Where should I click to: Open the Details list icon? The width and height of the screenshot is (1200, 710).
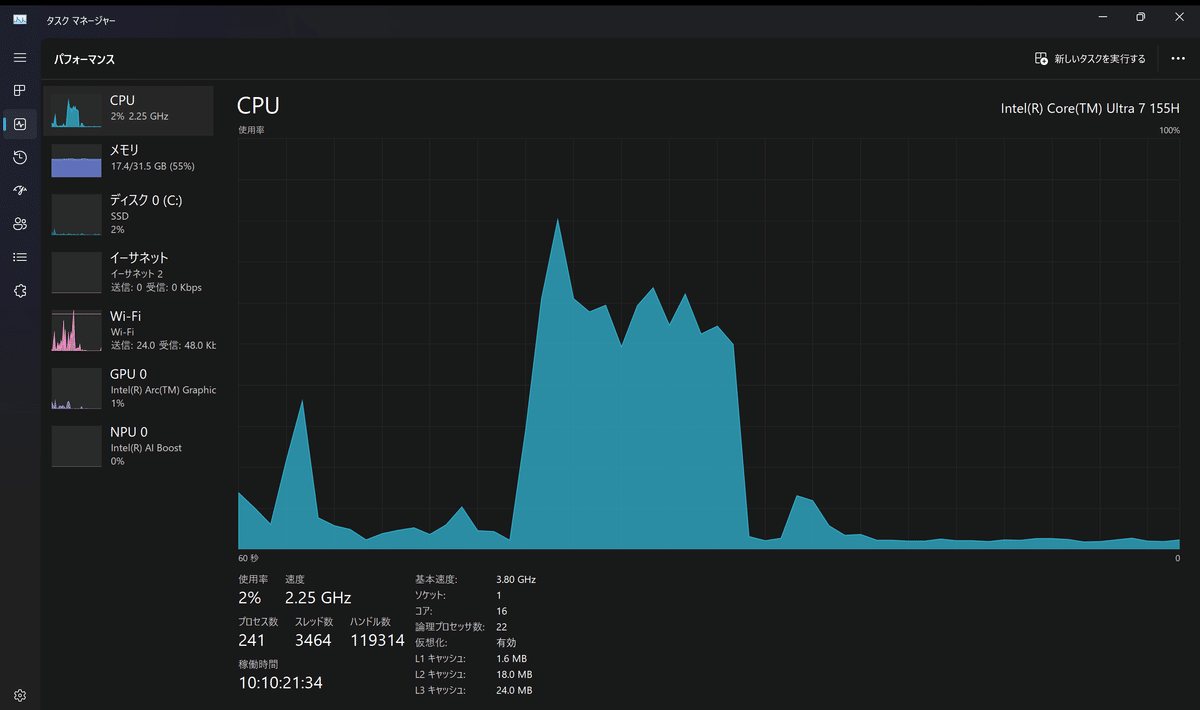(x=20, y=257)
